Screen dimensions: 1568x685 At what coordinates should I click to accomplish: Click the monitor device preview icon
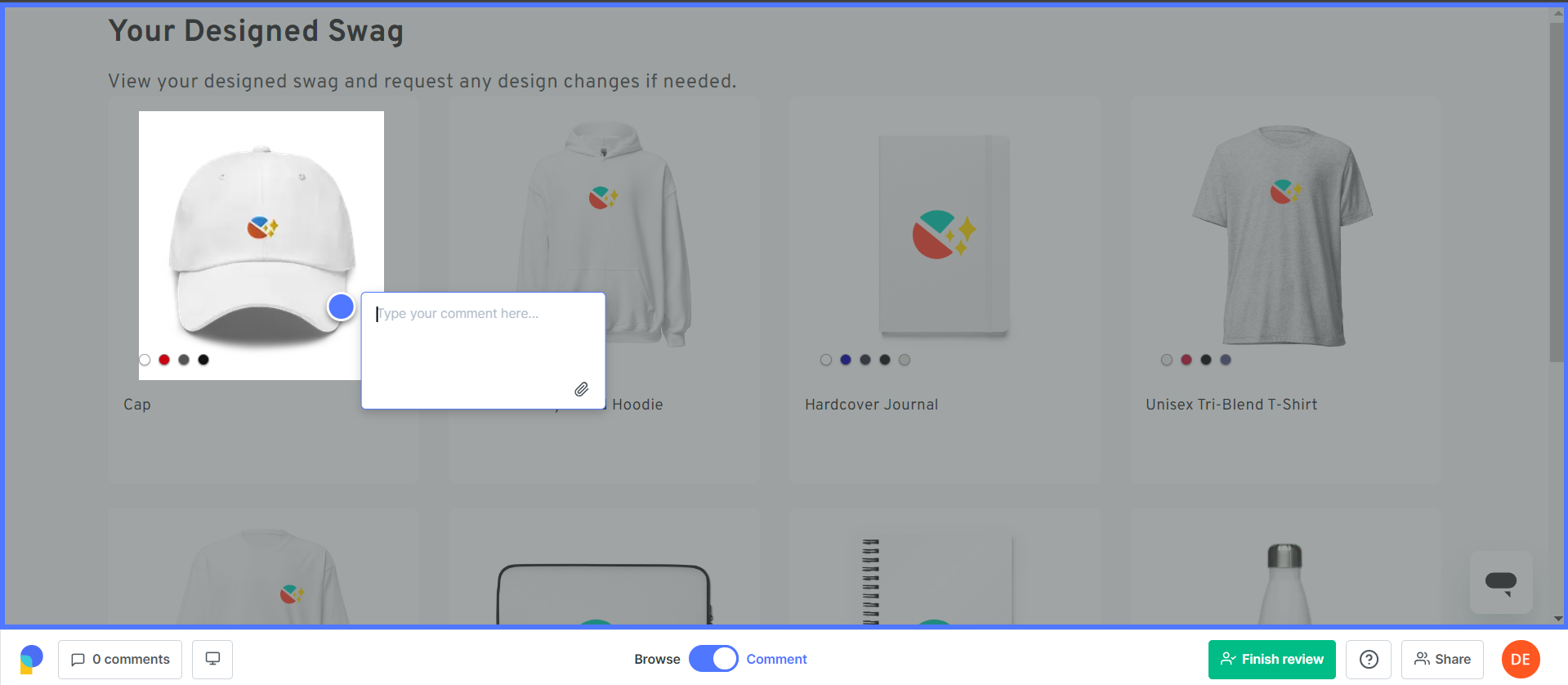(212, 660)
